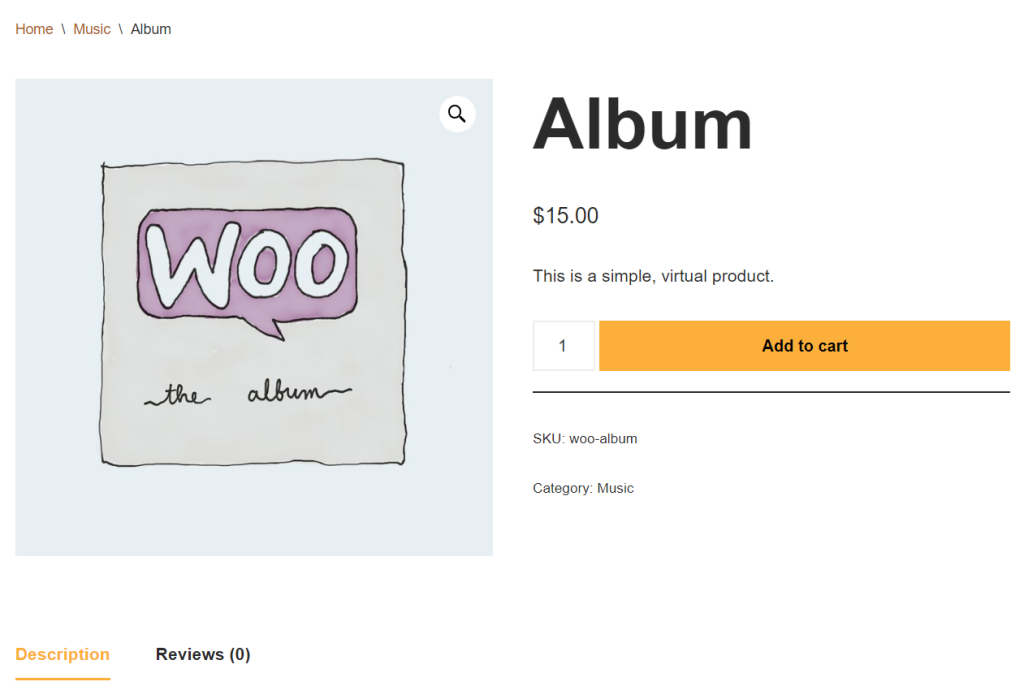This screenshot has height=699, width=1024.
Task: Visit the Music breadcrumb link
Action: [x=91, y=29]
